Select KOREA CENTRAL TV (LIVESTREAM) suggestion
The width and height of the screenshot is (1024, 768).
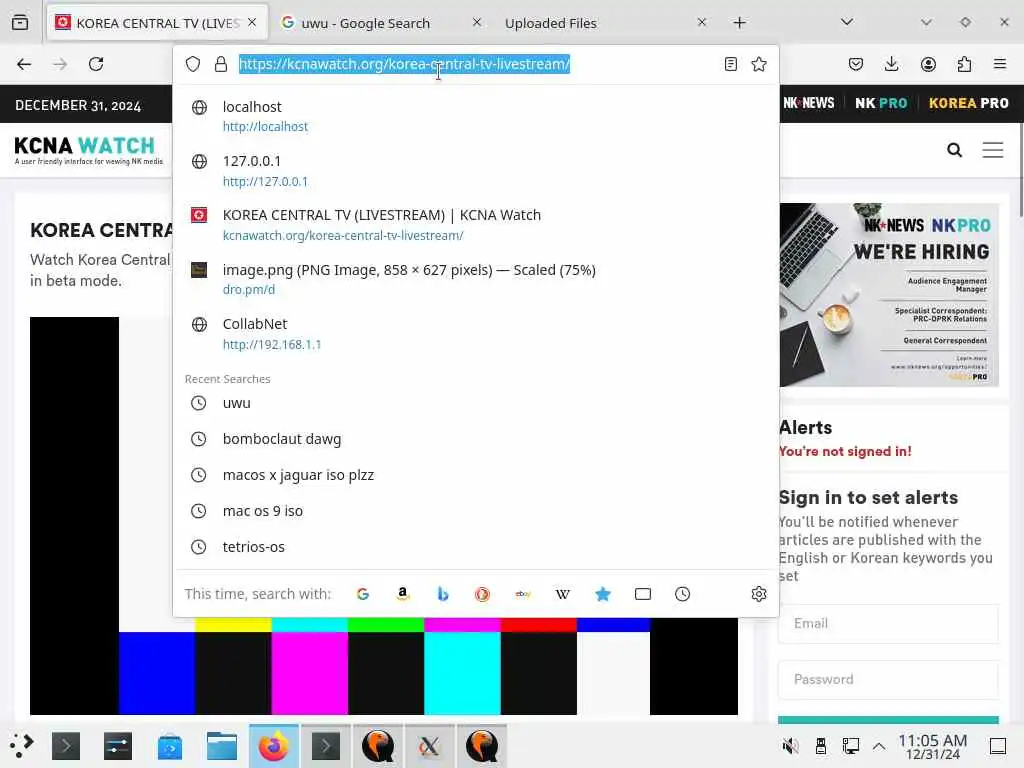point(475,225)
